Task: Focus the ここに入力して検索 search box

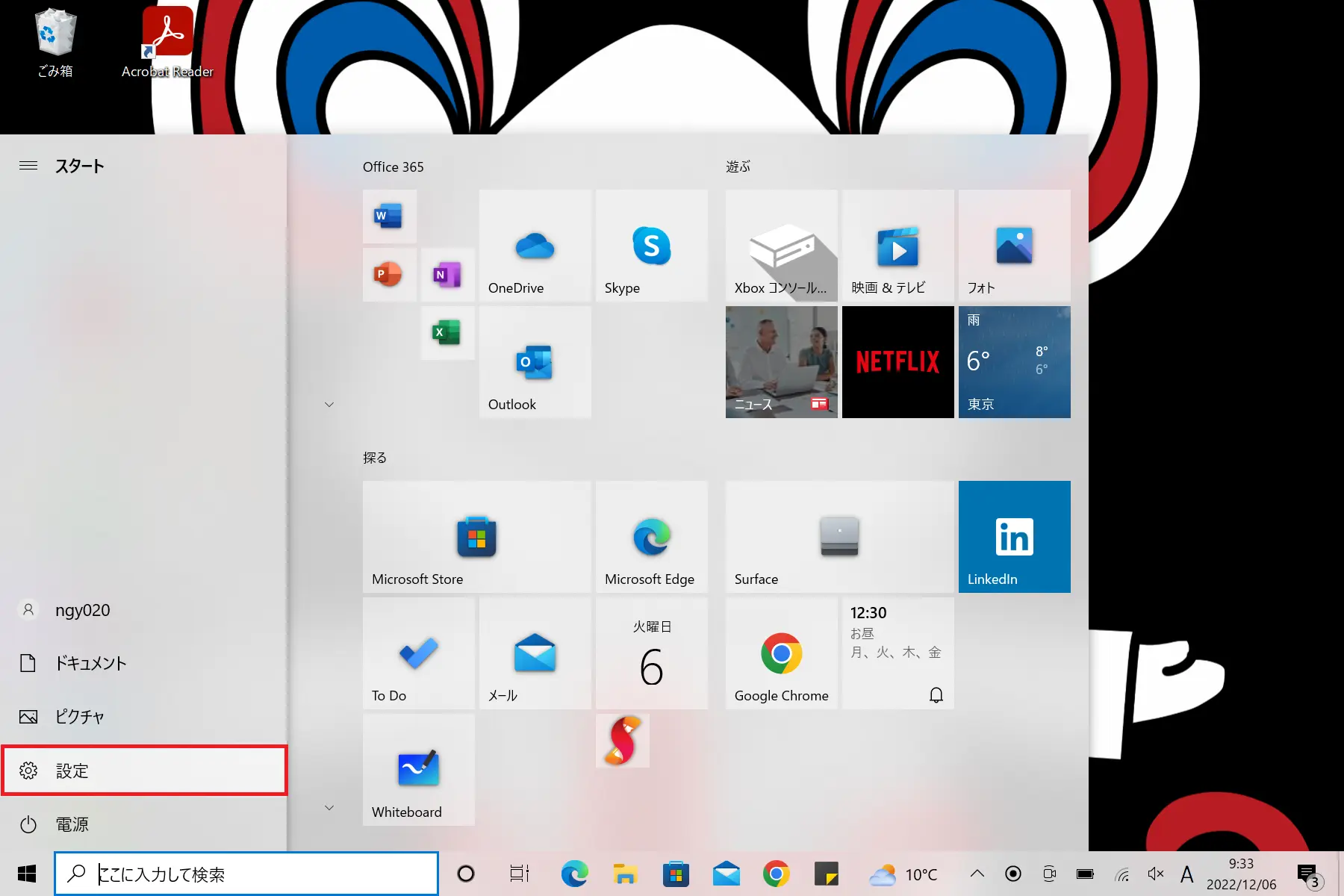Action: pos(246,874)
